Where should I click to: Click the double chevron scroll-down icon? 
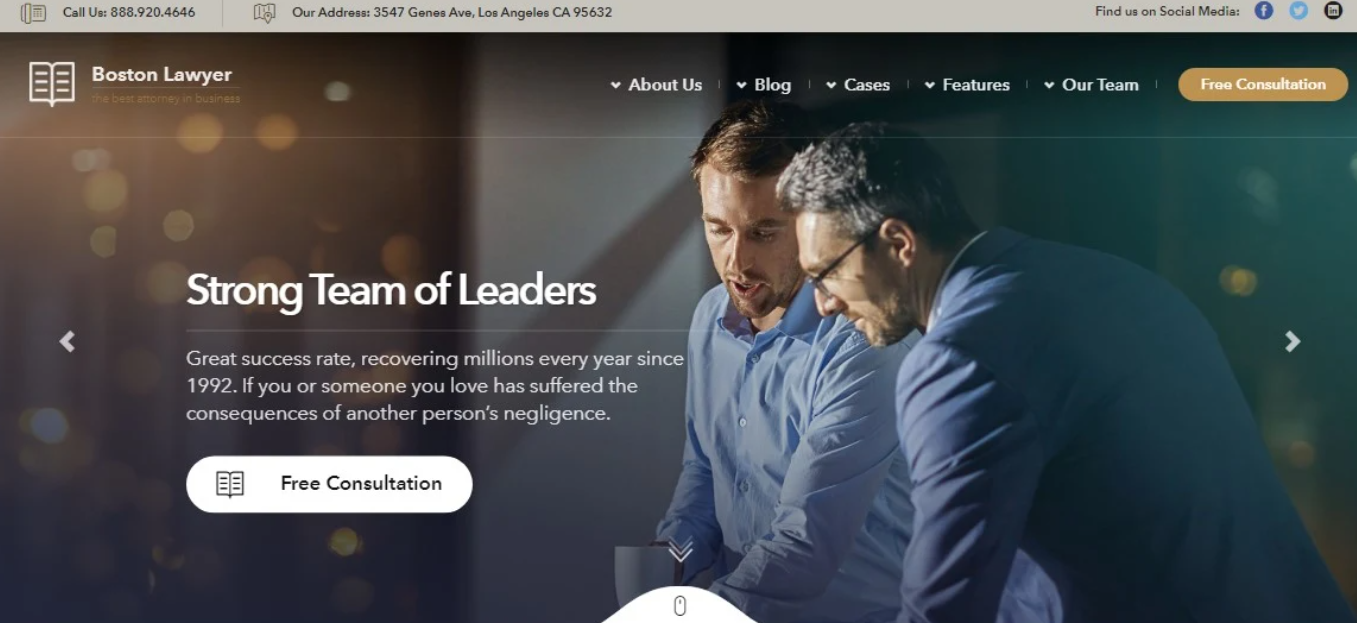coord(680,551)
